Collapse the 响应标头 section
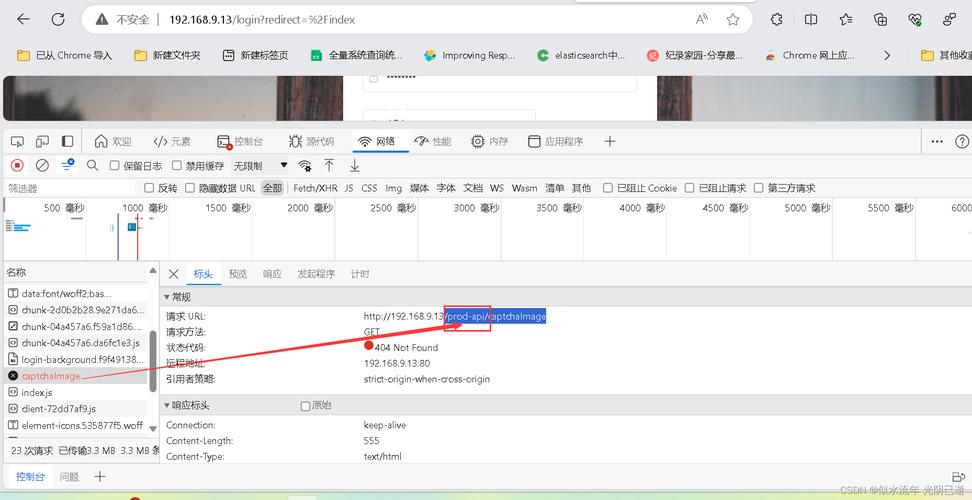972x500 pixels. tap(168, 406)
